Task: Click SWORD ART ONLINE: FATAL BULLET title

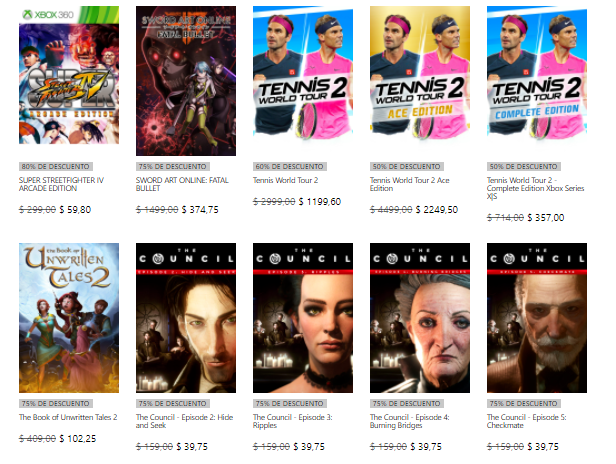Action: [x=182, y=184]
